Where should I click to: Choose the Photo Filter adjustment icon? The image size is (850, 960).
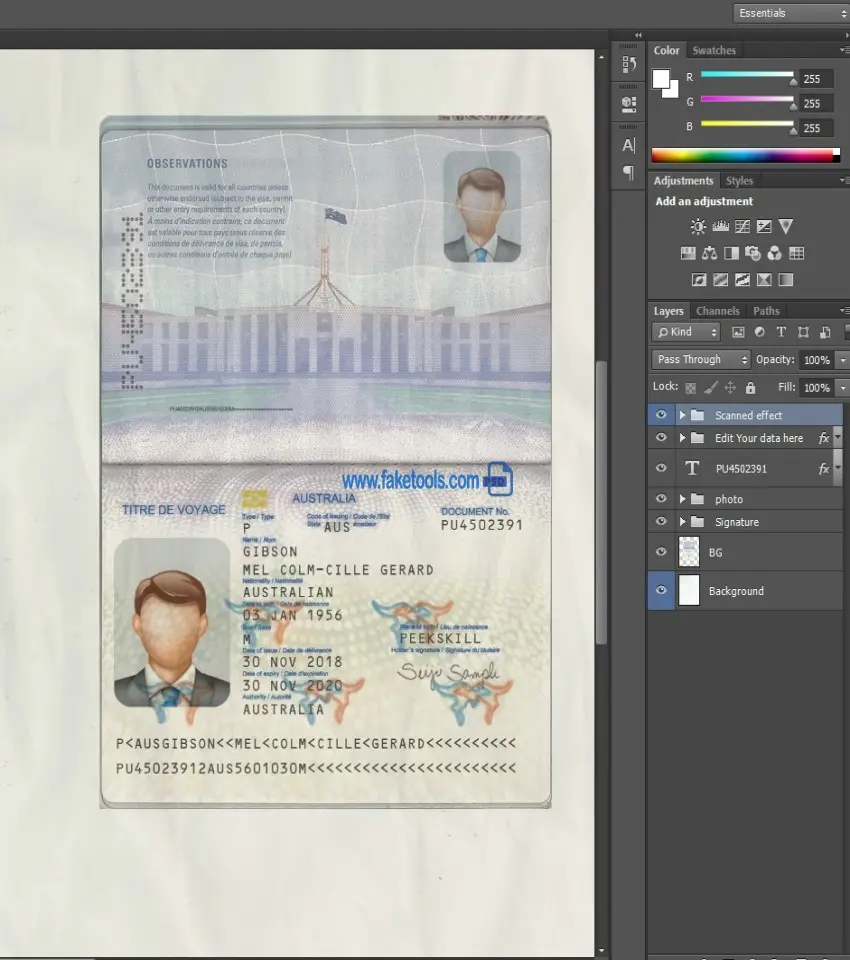click(x=753, y=253)
